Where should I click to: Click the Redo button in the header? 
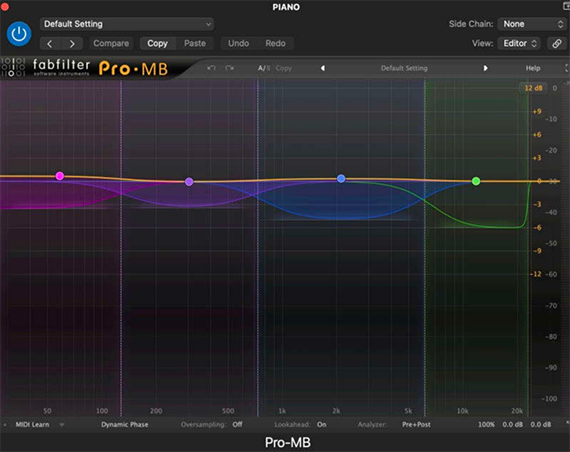click(275, 43)
